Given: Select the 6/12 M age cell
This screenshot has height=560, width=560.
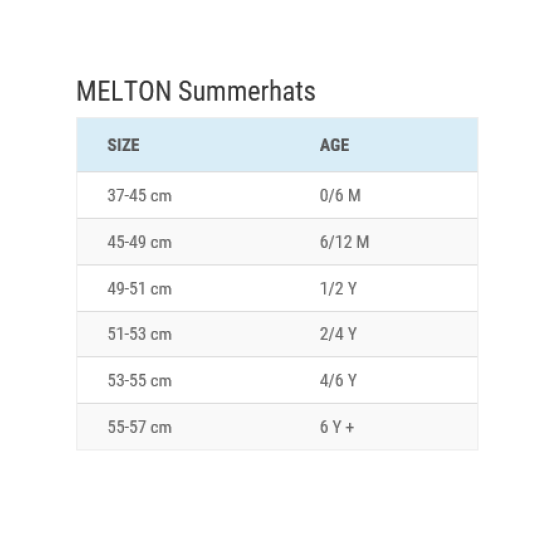Looking at the screenshot, I should (345, 242).
